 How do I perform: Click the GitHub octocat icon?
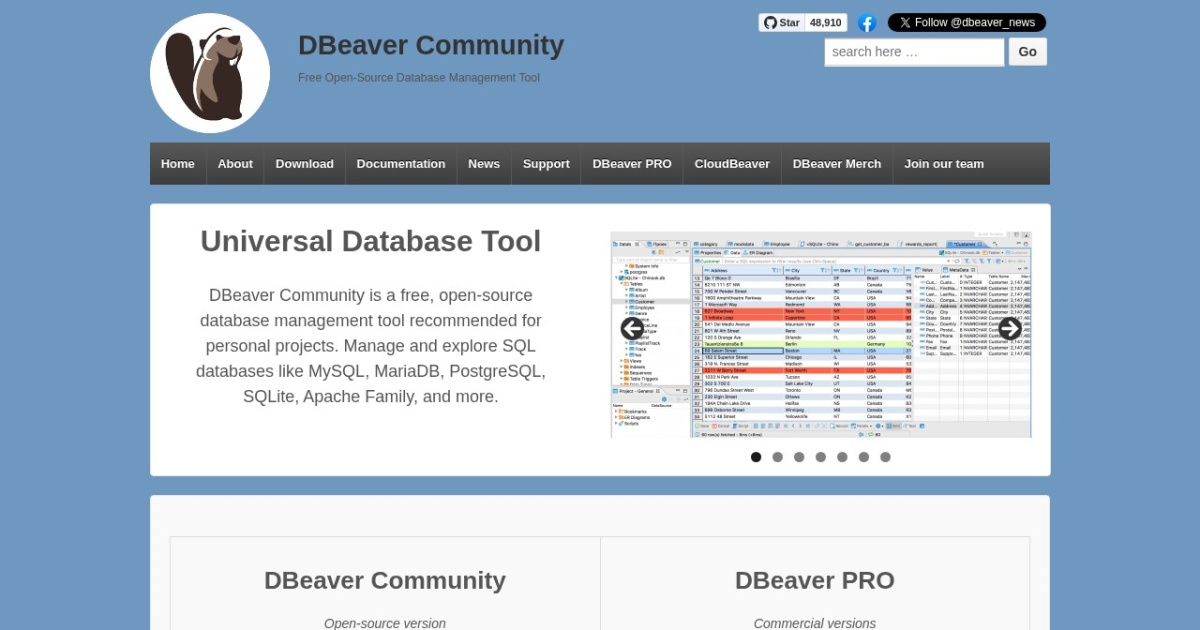[x=771, y=21]
